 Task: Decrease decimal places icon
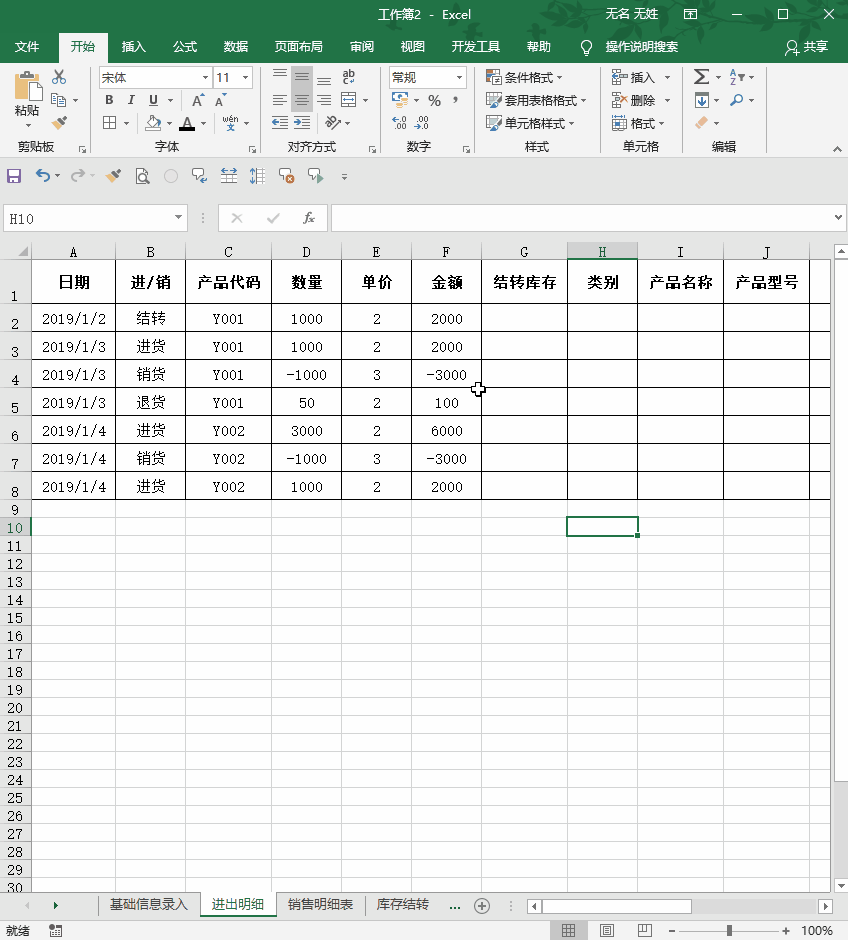(x=422, y=123)
